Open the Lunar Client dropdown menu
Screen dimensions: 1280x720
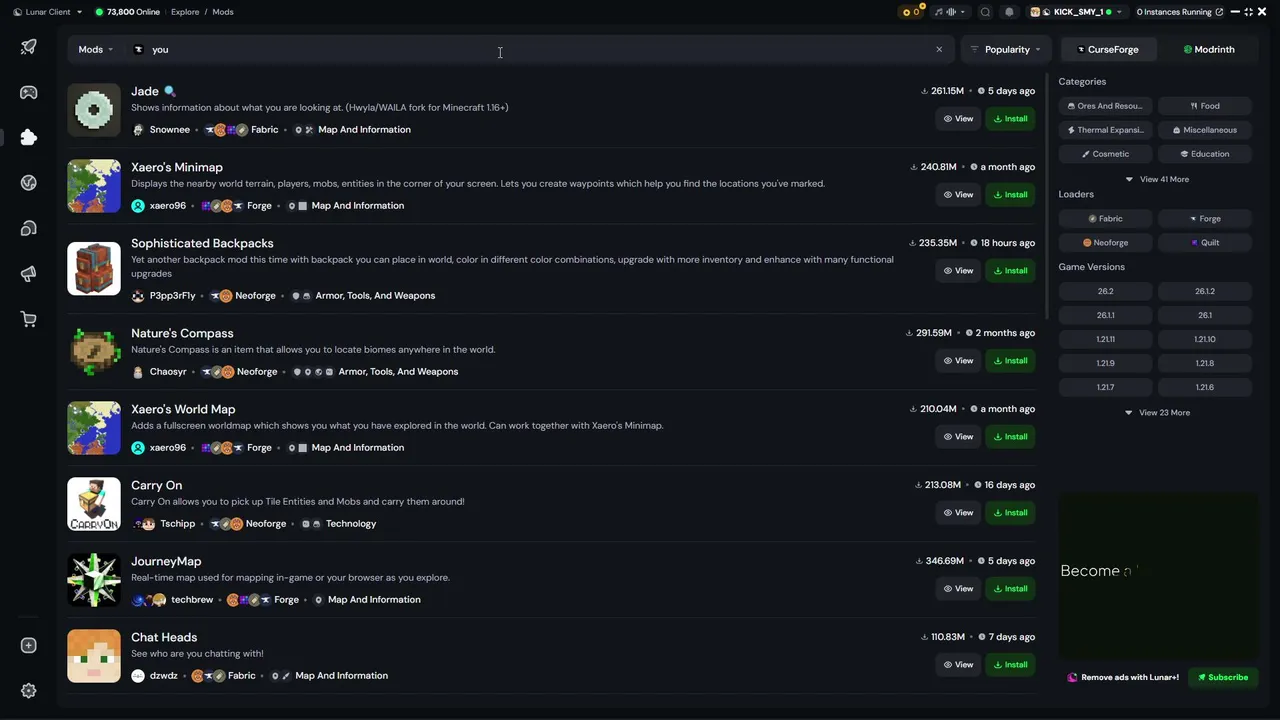pos(48,12)
